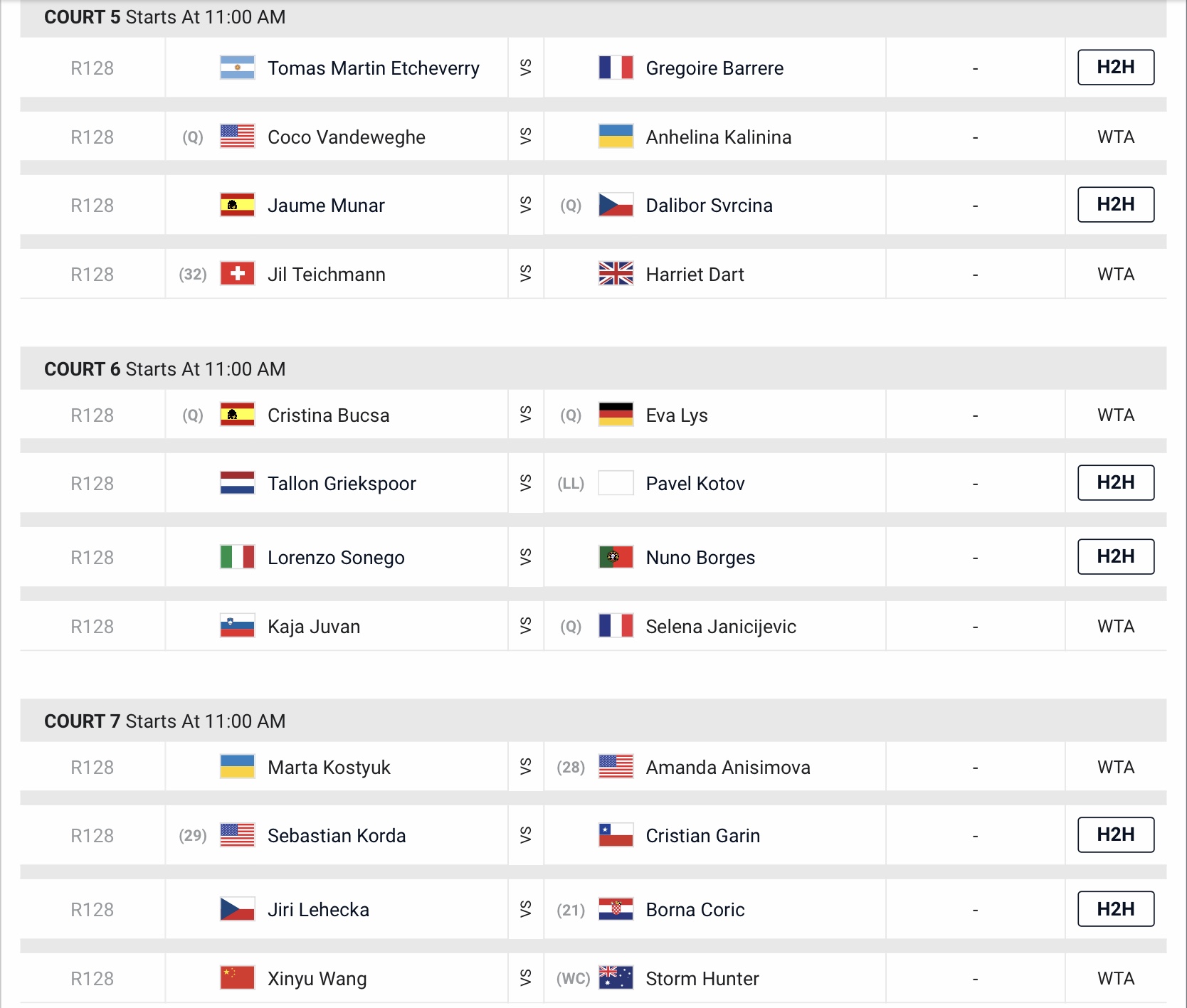Click Portugal flag beside Nuno Borges
This screenshot has width=1187, height=1008.
coord(616,557)
